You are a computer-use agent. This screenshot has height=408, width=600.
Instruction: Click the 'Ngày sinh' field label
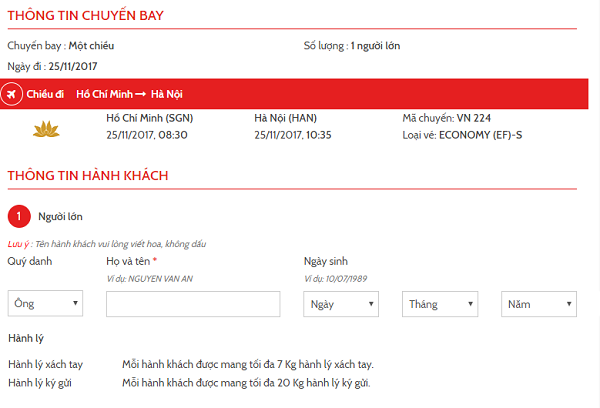[326, 261]
